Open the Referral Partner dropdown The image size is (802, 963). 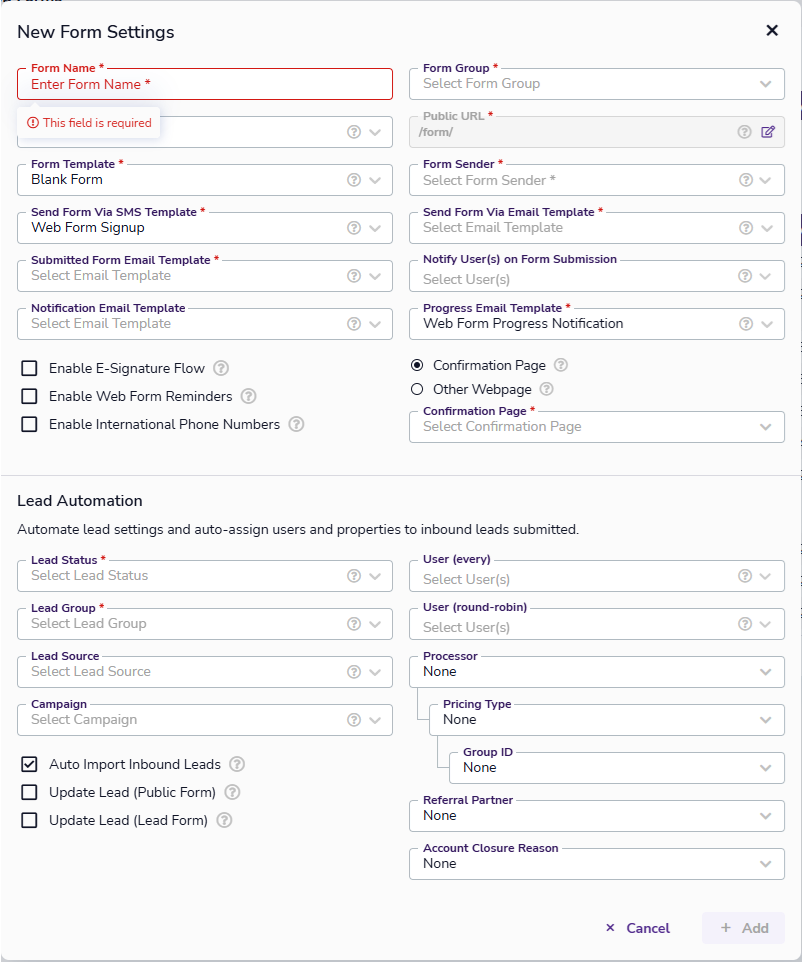[x=596, y=816]
